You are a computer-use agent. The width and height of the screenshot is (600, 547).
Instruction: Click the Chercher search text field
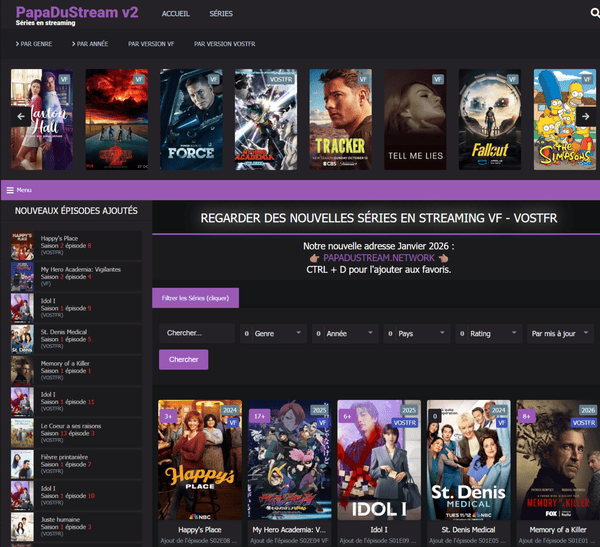coord(196,333)
